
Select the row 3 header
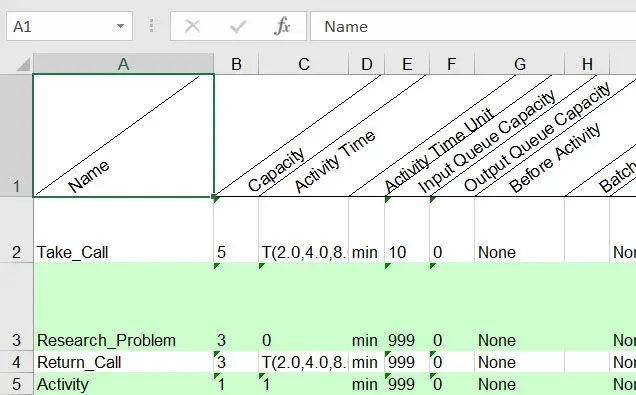click(16, 307)
